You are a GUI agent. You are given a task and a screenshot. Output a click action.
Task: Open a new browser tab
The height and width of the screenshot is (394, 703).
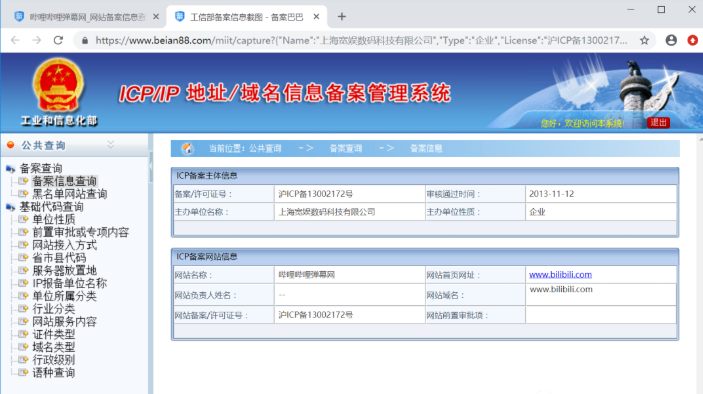[342, 17]
